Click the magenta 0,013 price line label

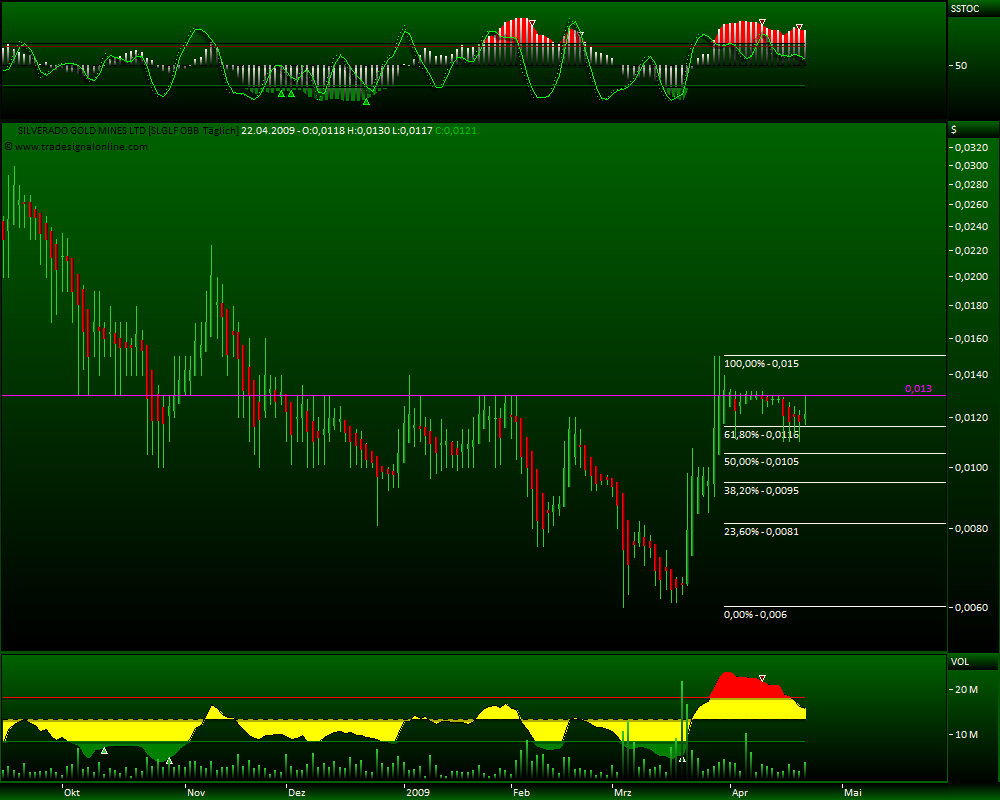click(918, 388)
